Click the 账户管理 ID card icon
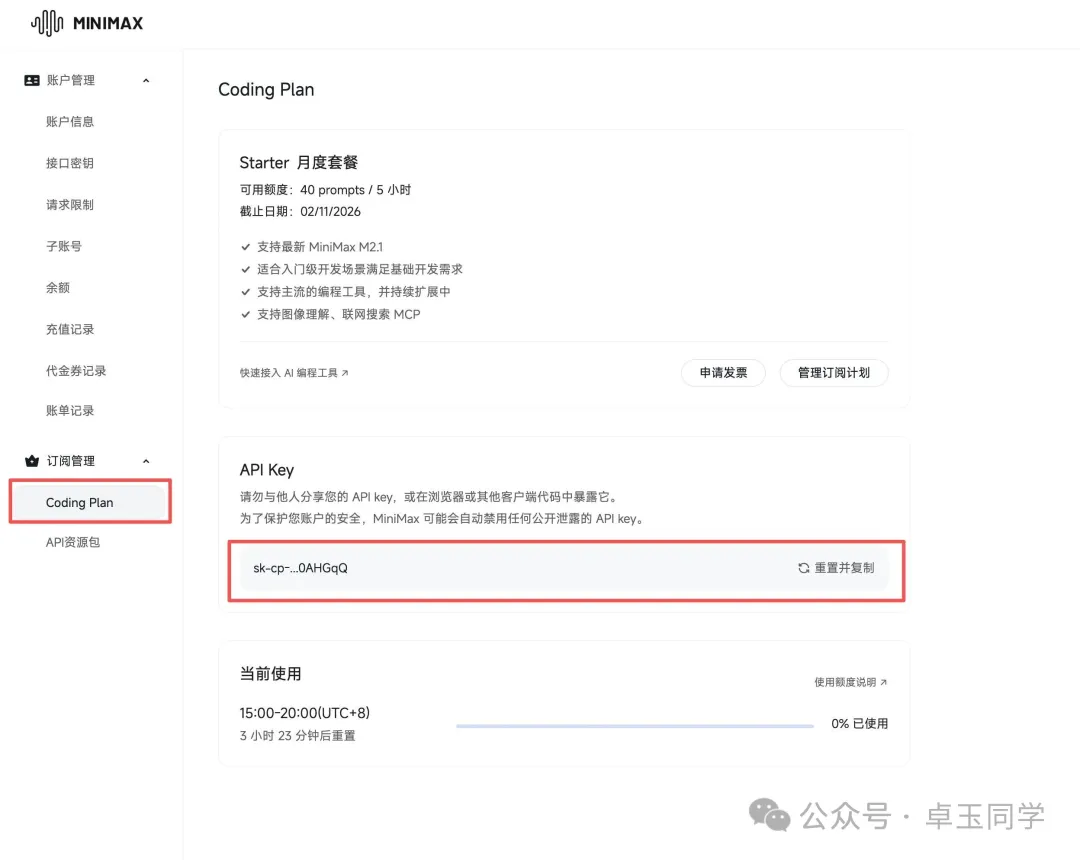This screenshot has width=1080, height=860. tap(32, 81)
